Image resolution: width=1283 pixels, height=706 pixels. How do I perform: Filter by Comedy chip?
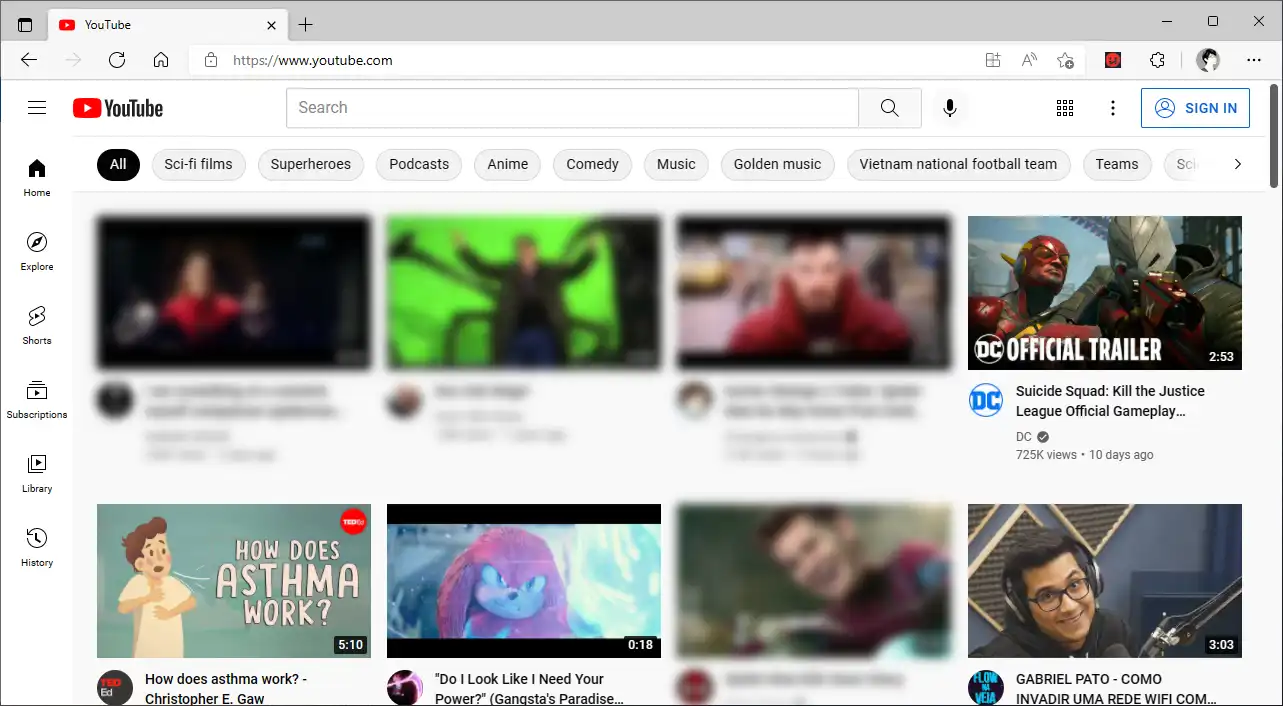click(592, 164)
